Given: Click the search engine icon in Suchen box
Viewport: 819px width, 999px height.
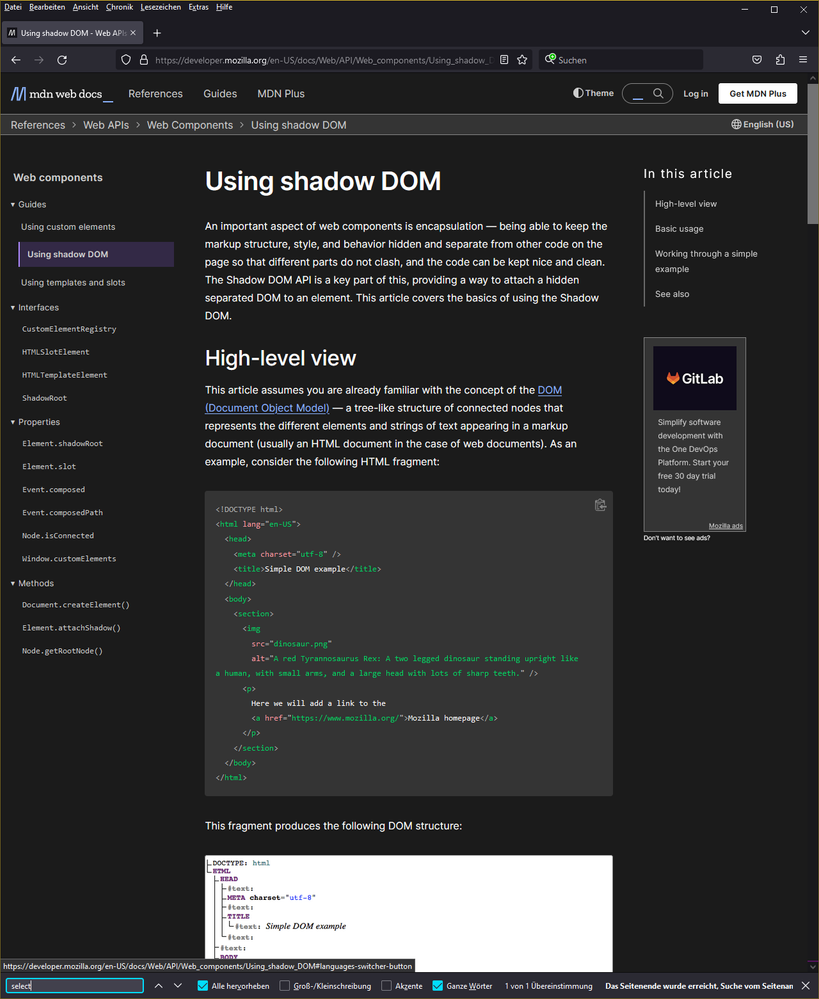Looking at the screenshot, I should 550,59.
